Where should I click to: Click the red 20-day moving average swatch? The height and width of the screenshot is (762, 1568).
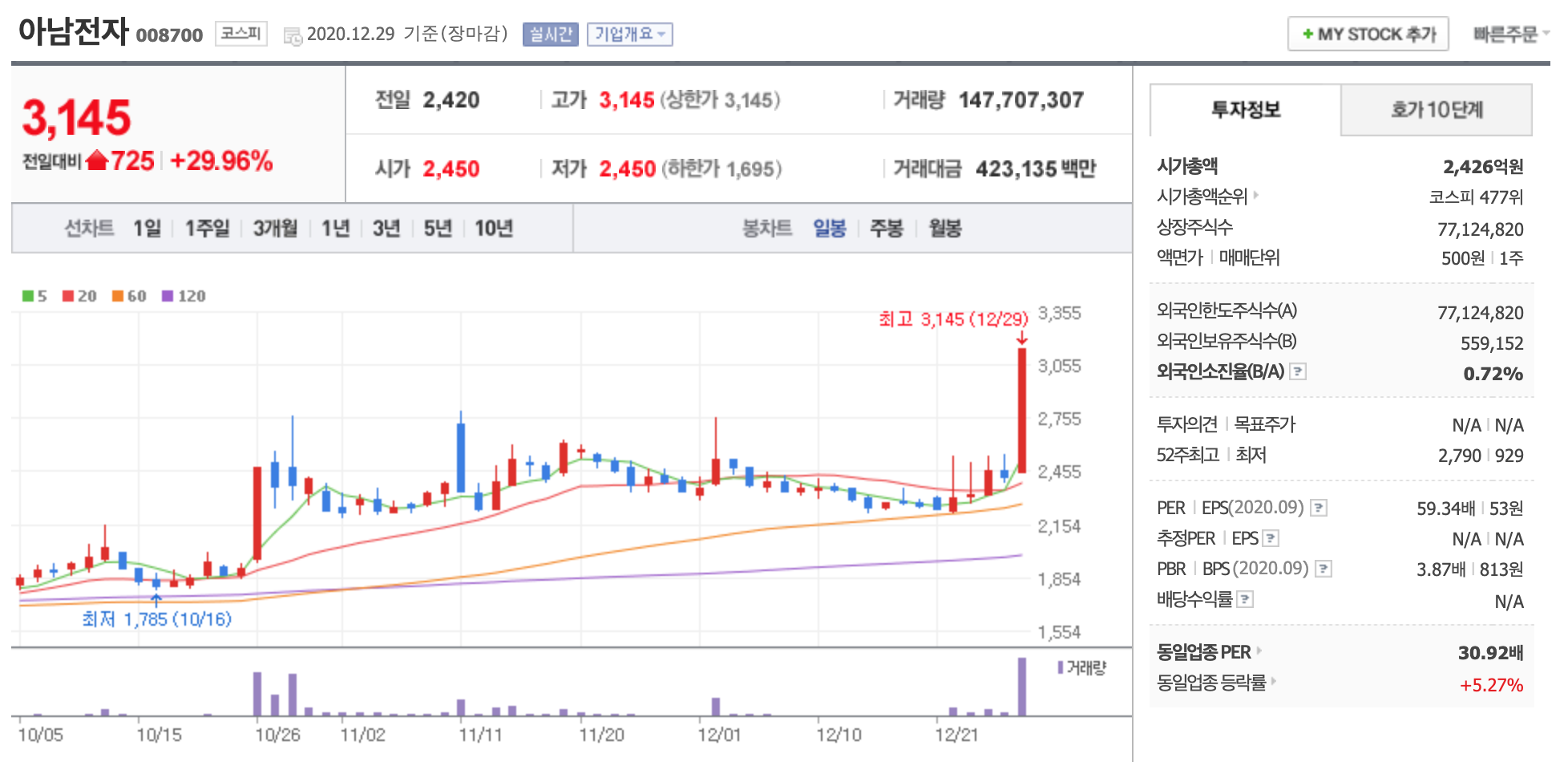pyautogui.click(x=68, y=296)
